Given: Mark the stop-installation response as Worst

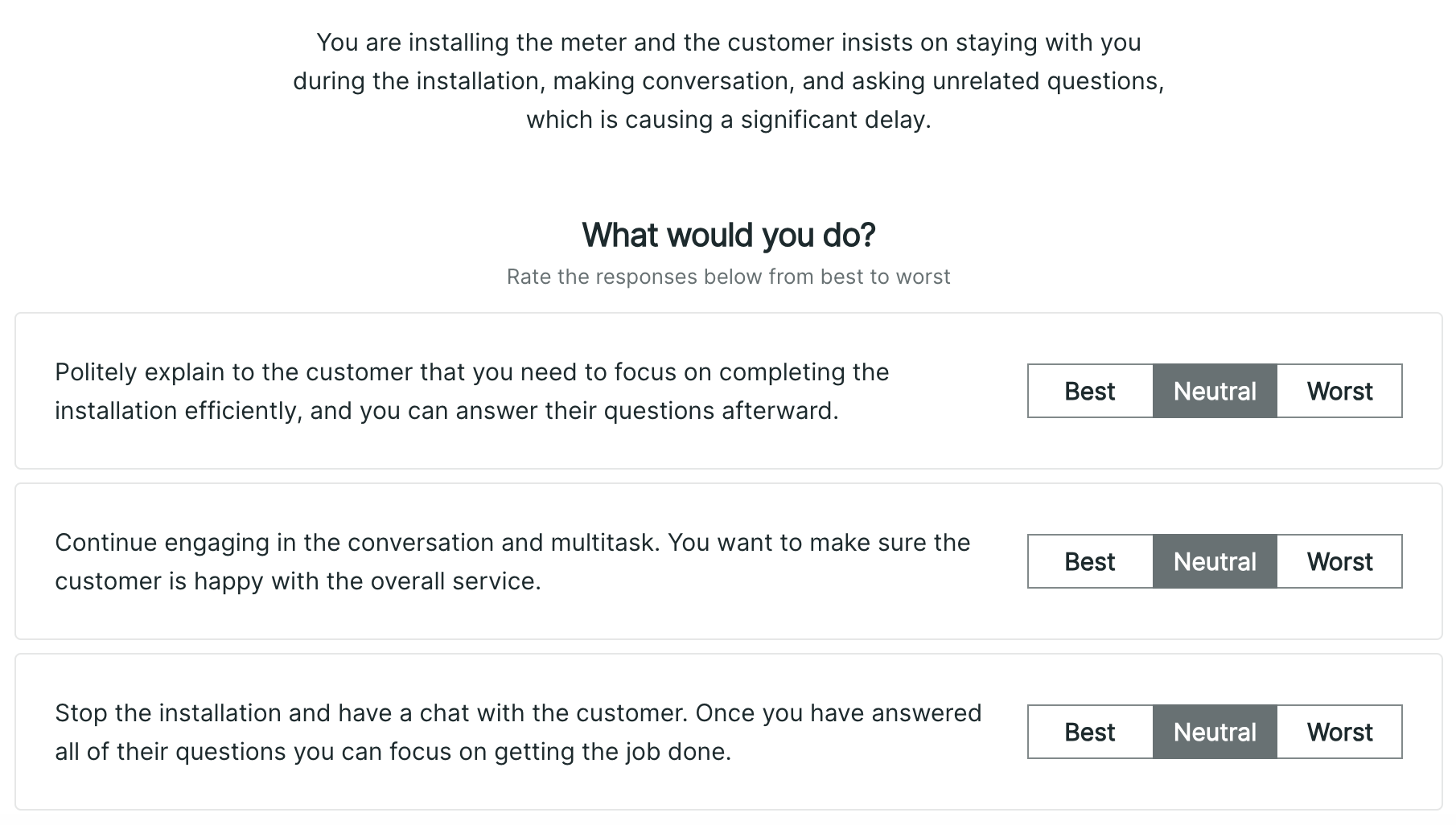Looking at the screenshot, I should coord(1339,732).
